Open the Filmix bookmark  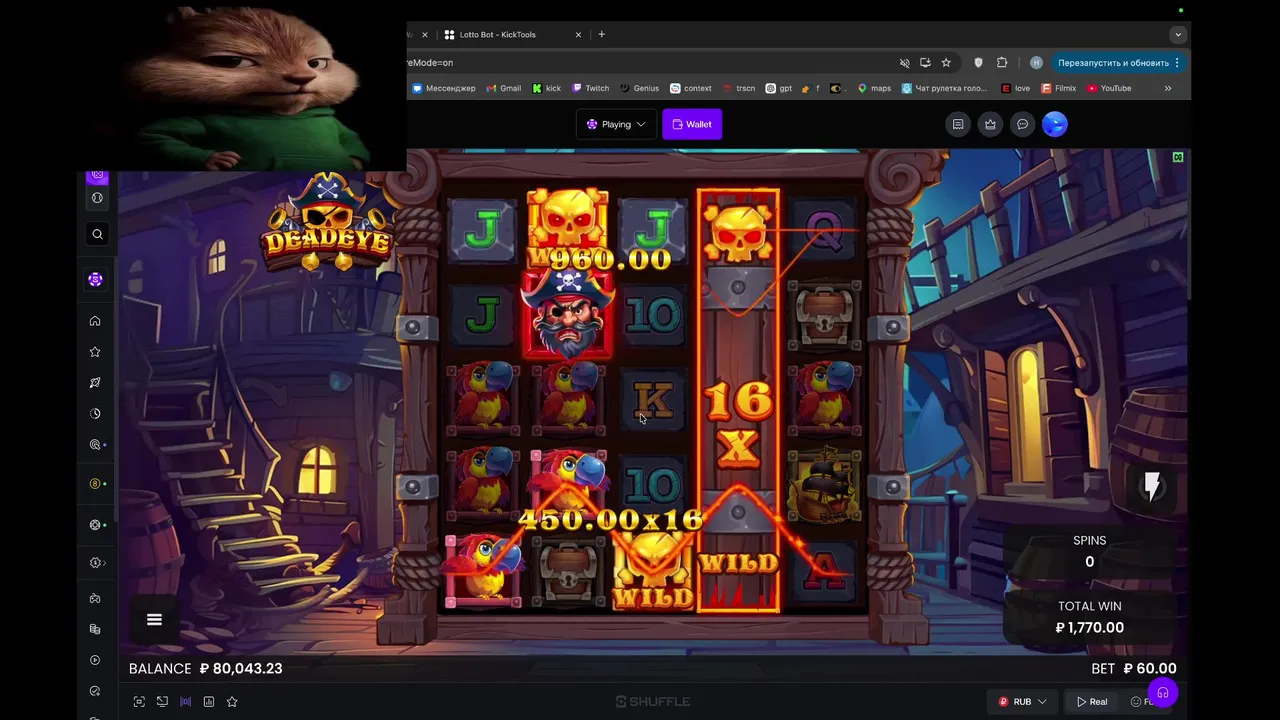[x=1059, y=88]
